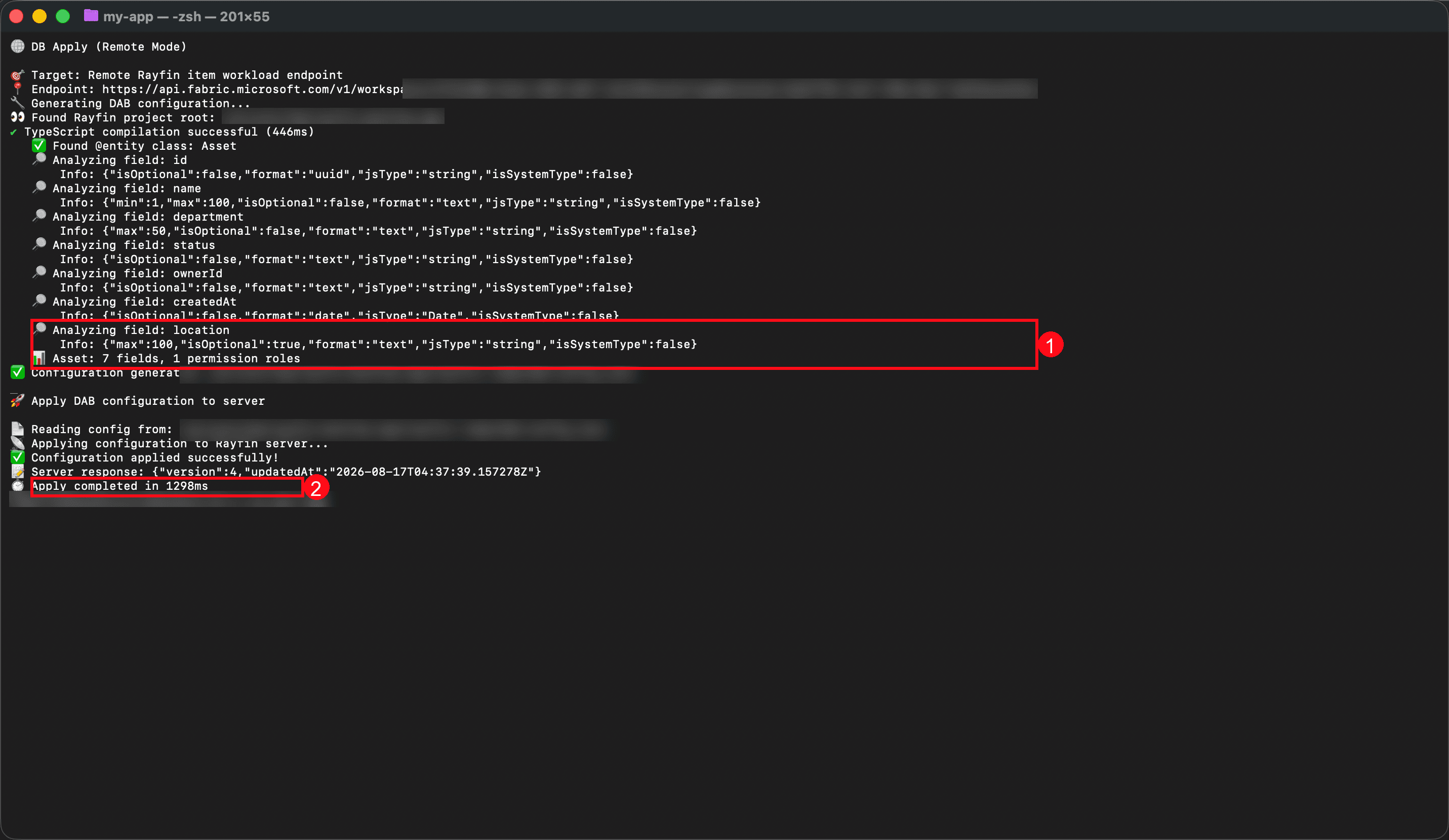This screenshot has width=1449, height=840.
Task: Click the magnifier icon beside 'Analyzing field: name'
Action: [x=39, y=188]
